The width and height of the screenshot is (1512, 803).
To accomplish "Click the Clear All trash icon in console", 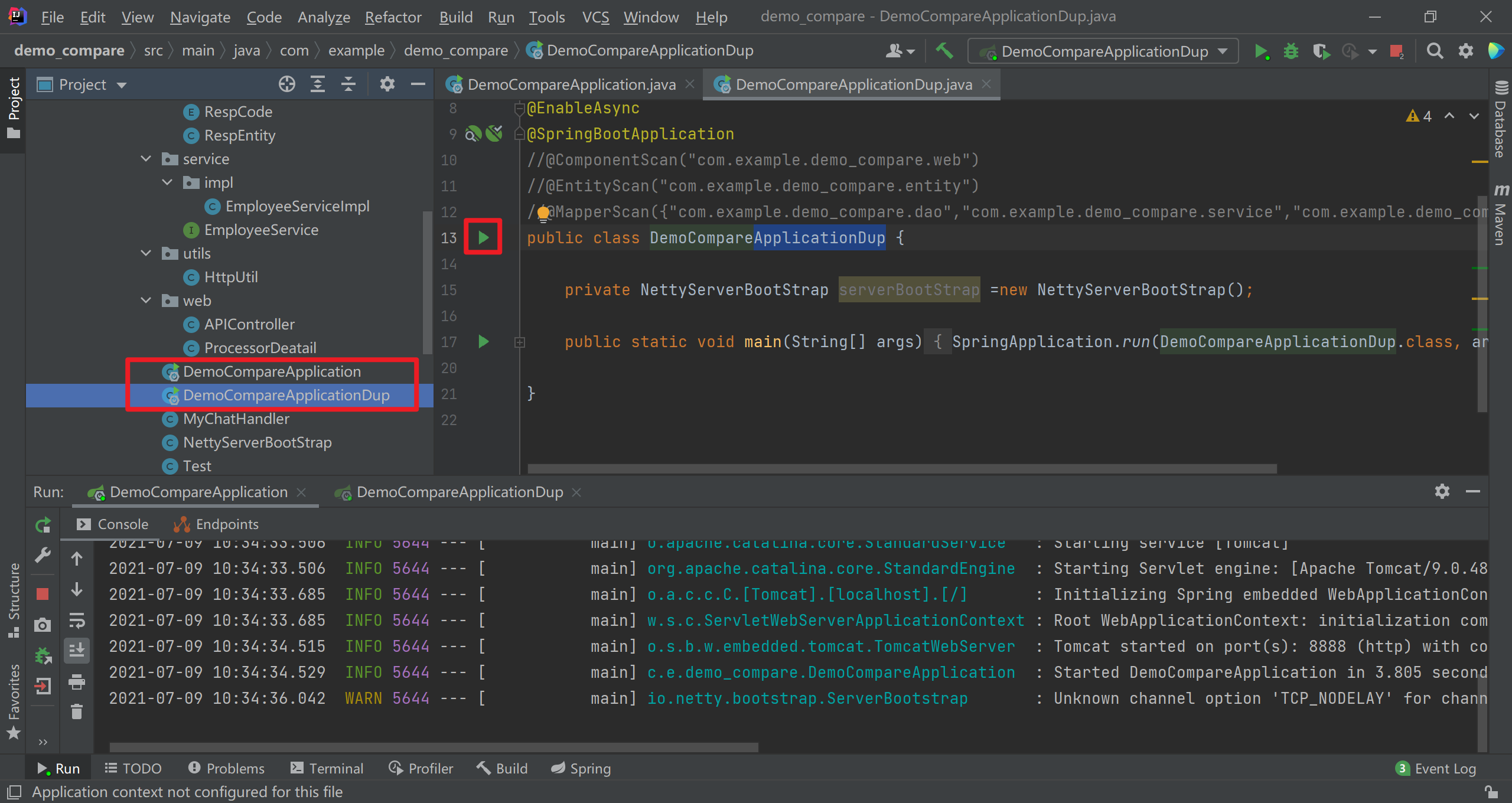I will click(77, 711).
